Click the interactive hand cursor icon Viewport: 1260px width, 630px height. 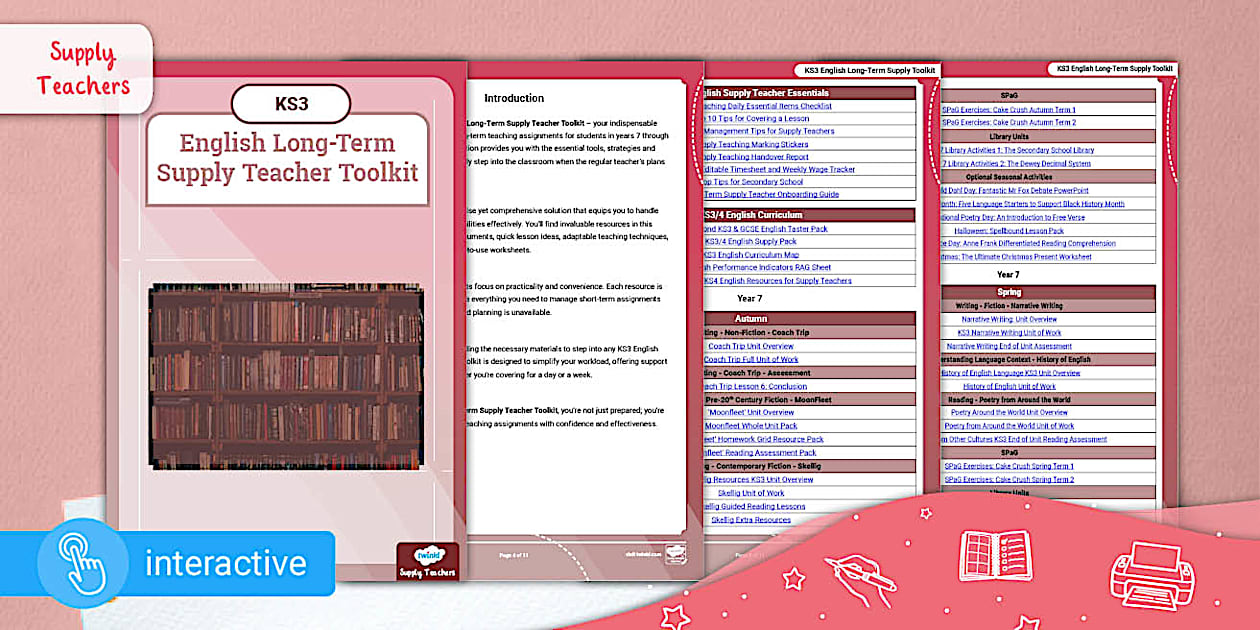(x=84, y=562)
